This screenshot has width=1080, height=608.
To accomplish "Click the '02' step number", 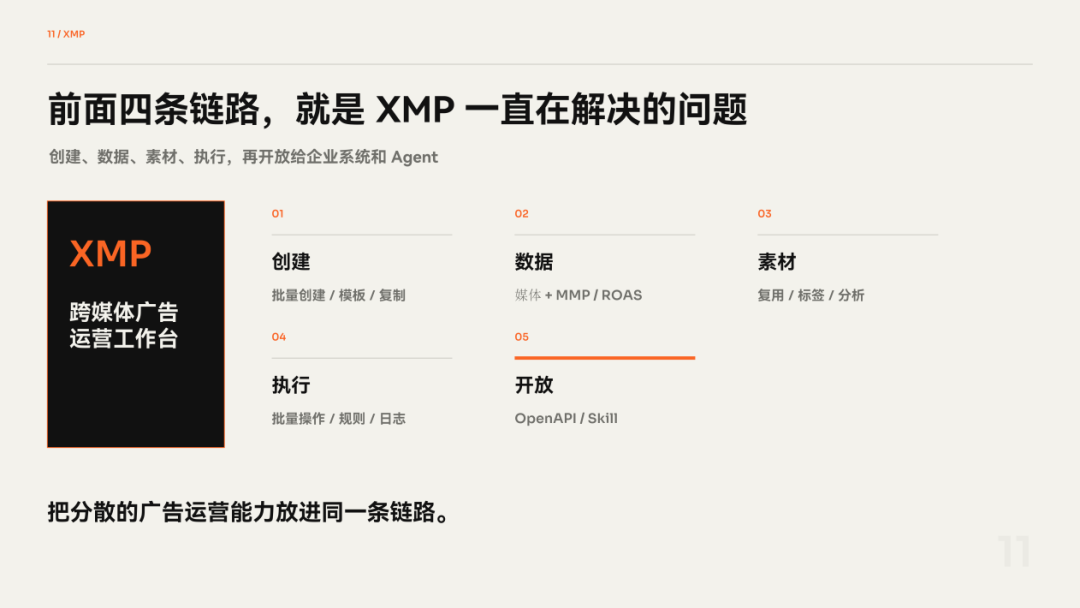I will [521, 213].
